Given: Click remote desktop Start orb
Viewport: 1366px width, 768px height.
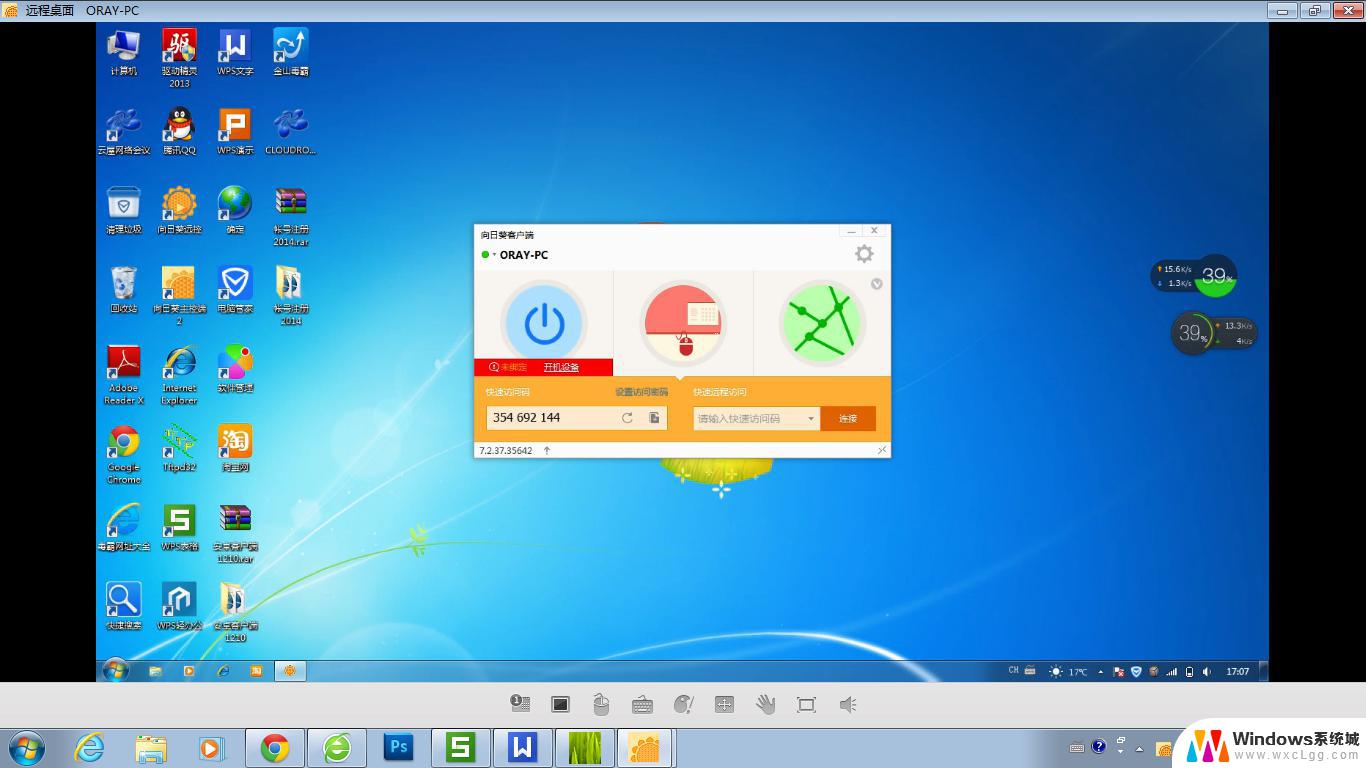Looking at the screenshot, I should point(115,670).
